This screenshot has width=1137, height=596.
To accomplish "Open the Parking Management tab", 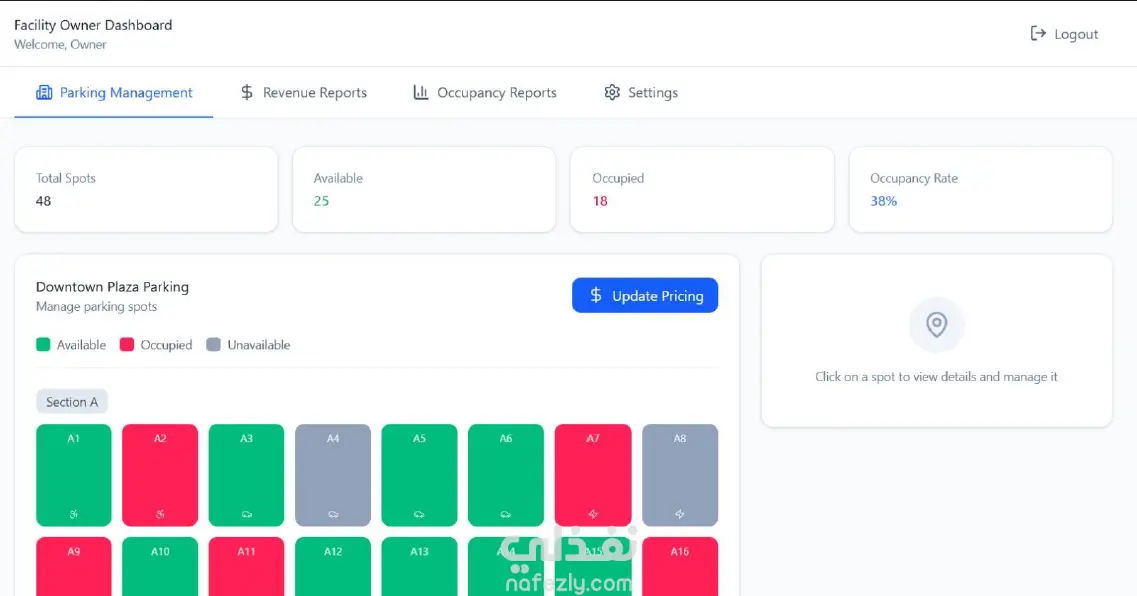I will click(x=114, y=93).
